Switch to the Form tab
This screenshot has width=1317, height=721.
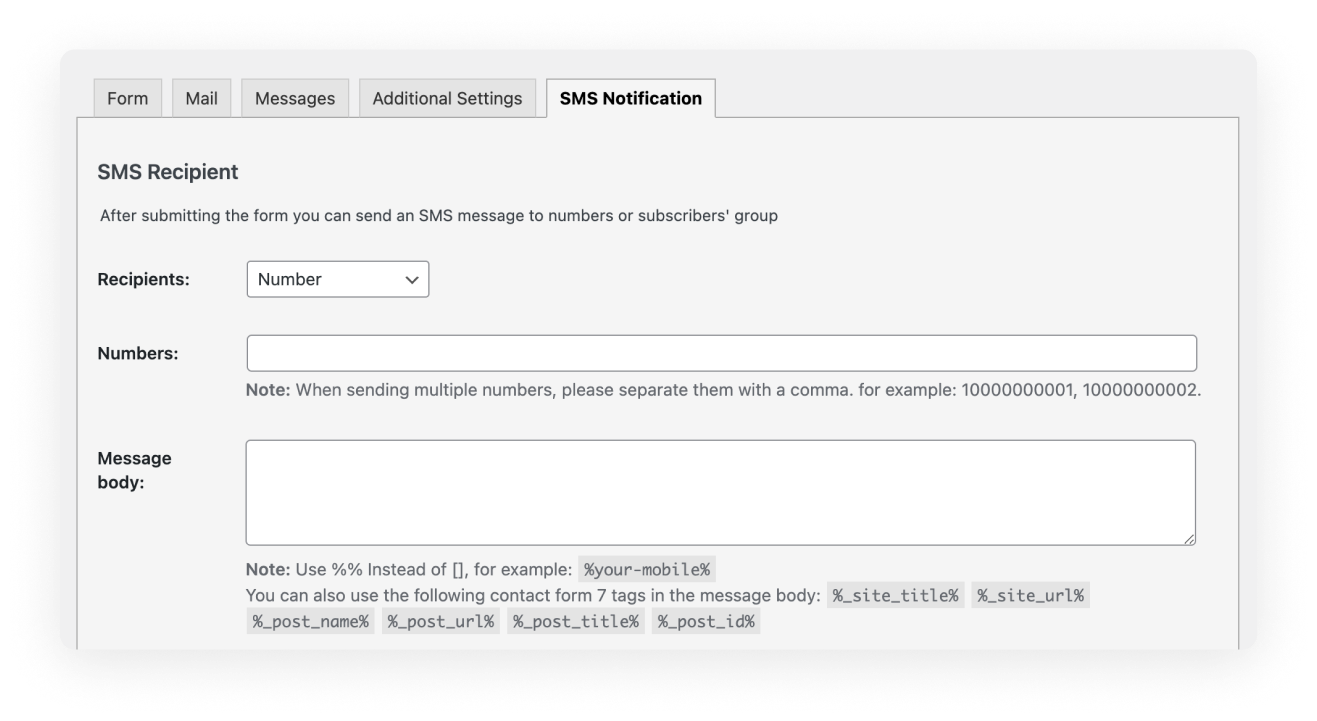tap(127, 98)
